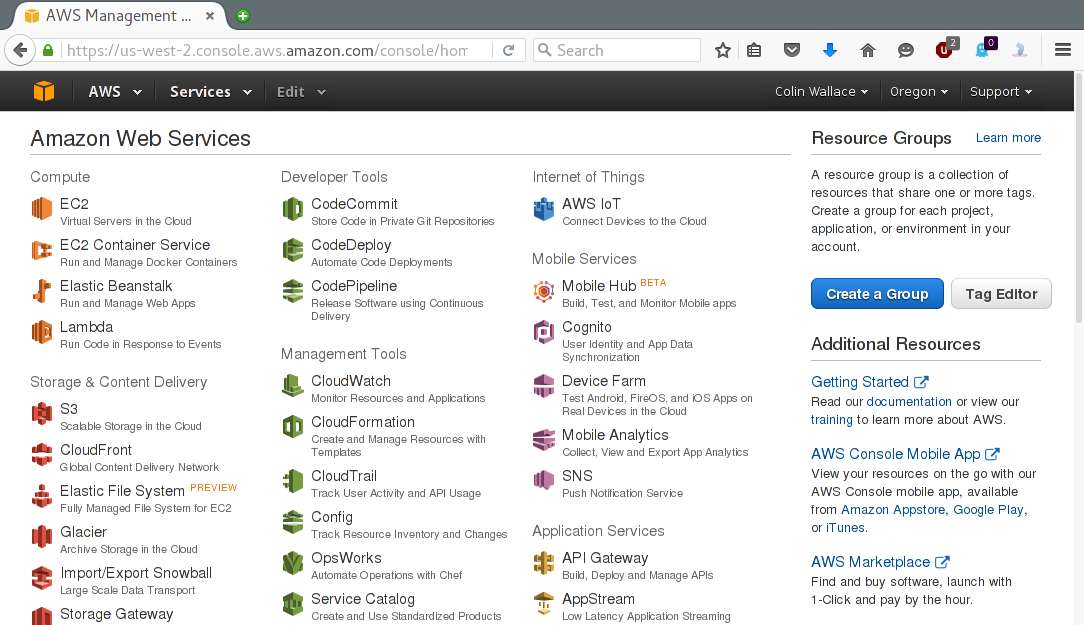The height and width of the screenshot is (625, 1084).
Task: Go to the Firefox home page
Action: pos(868,50)
